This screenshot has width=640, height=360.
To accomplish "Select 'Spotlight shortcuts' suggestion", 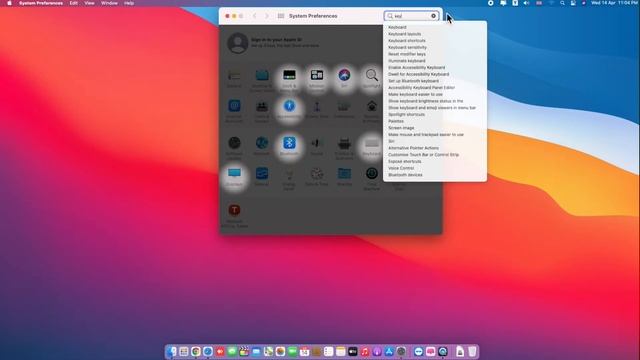I will click(406, 114).
